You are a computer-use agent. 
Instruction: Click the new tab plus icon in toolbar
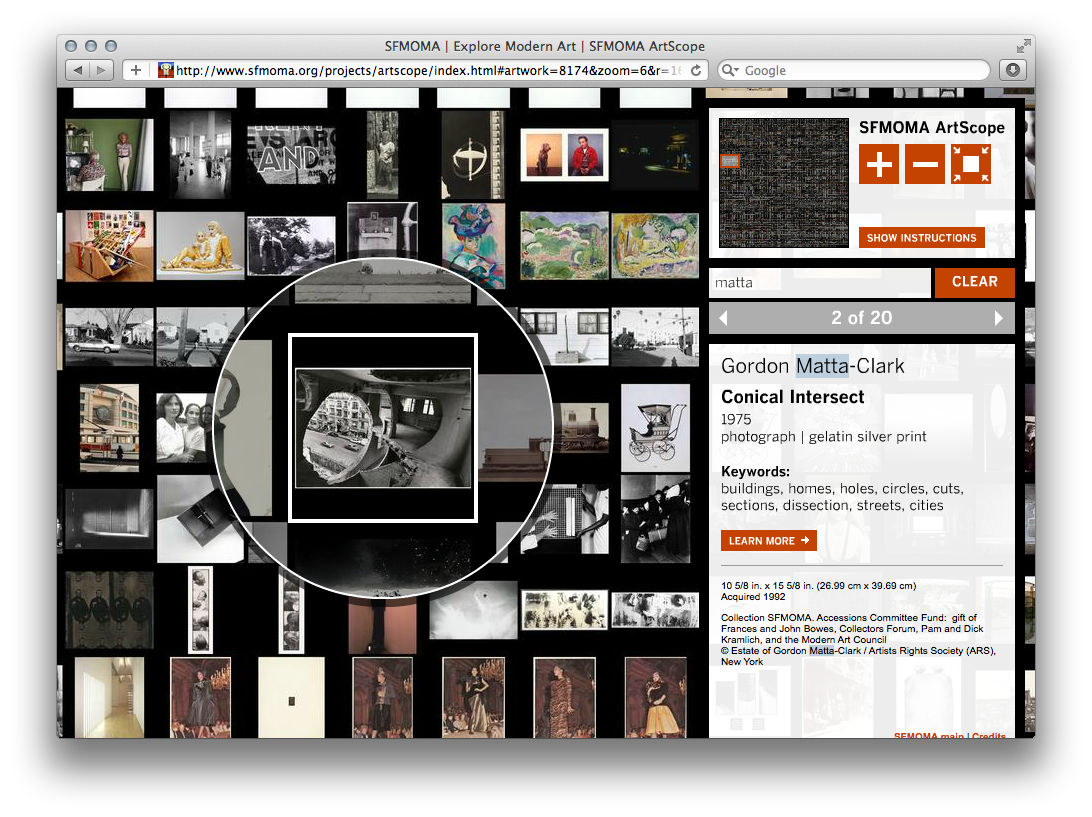tap(135, 70)
